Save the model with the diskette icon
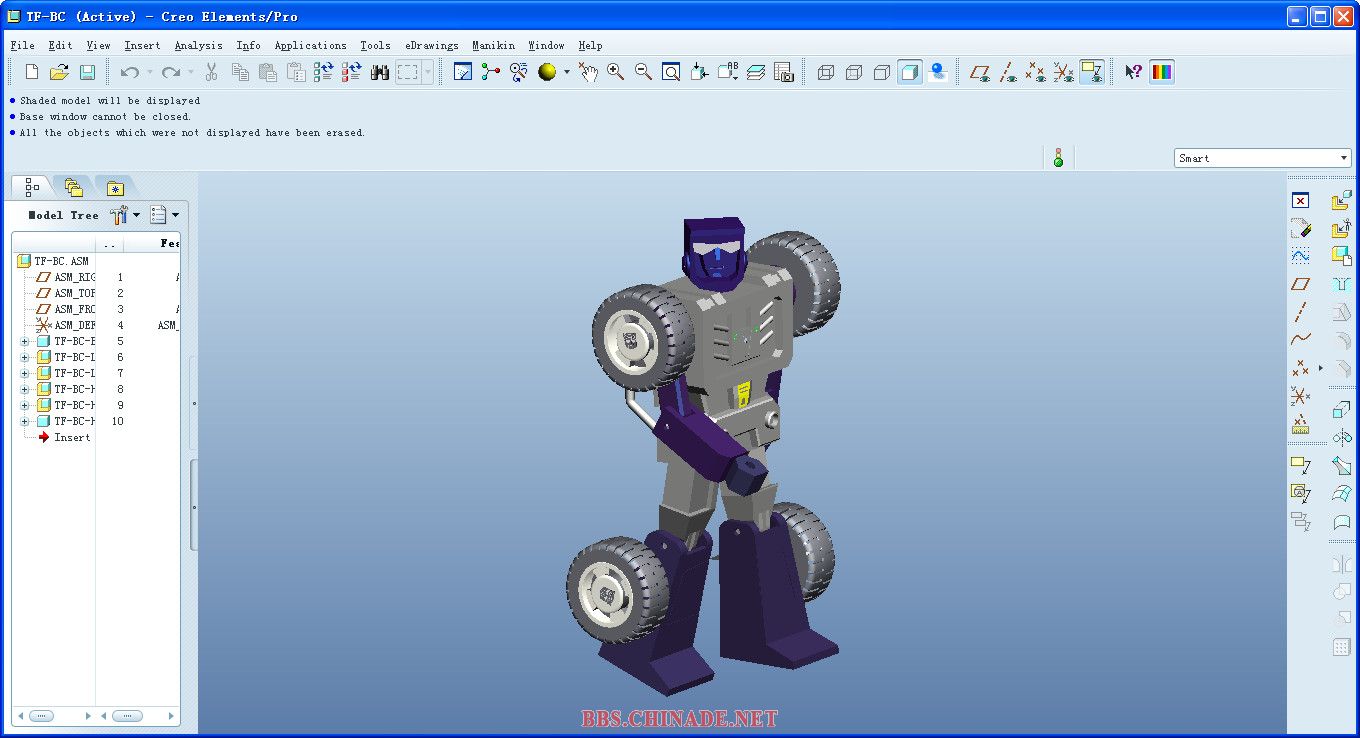The image size is (1360, 738). (87, 72)
